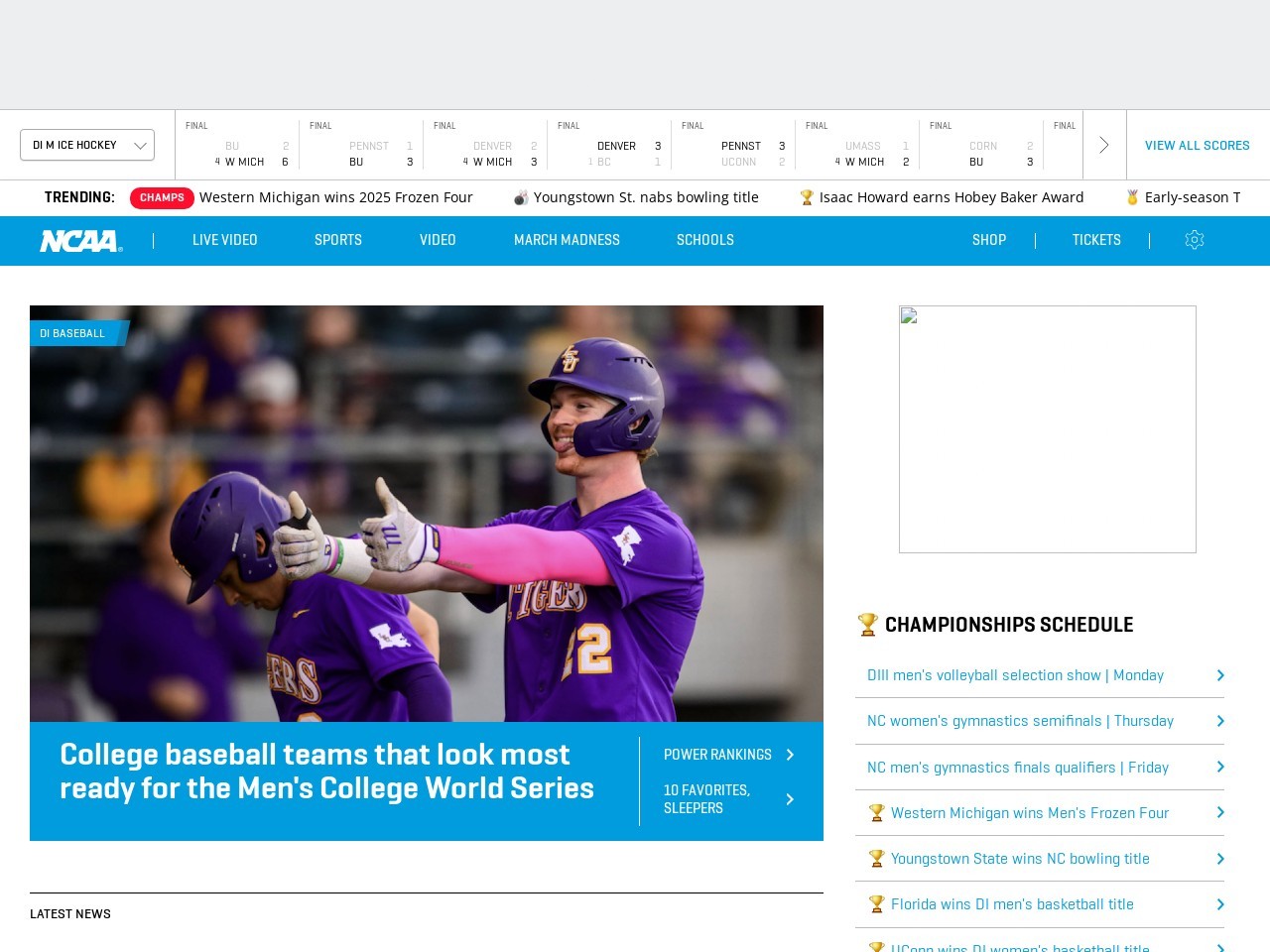Open Western Michigan wins 2025 Frozen Four story

point(336,197)
